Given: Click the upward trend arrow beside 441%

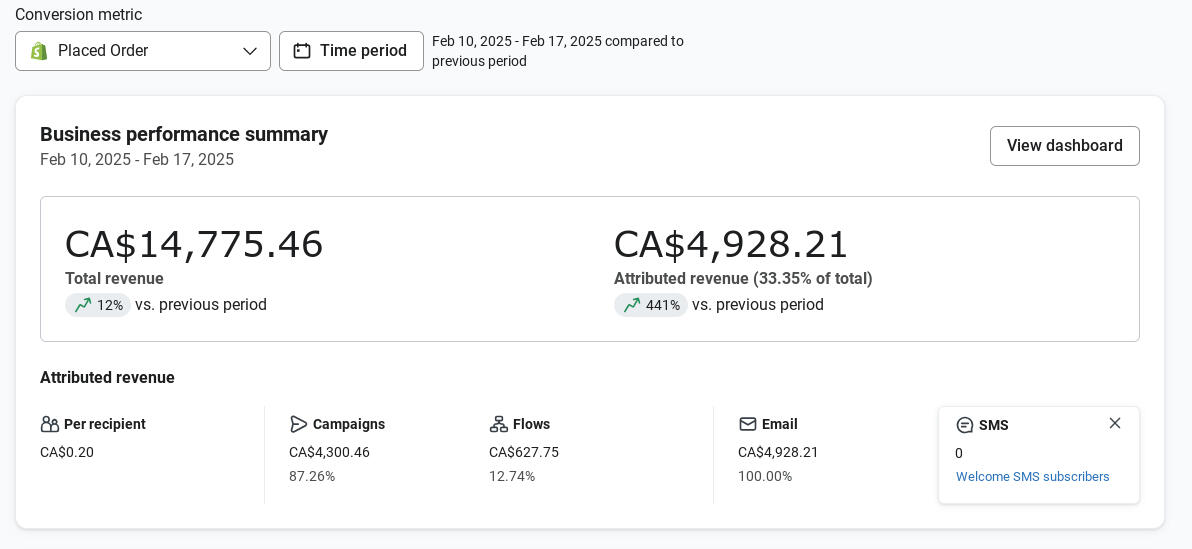Looking at the screenshot, I should coord(632,305).
